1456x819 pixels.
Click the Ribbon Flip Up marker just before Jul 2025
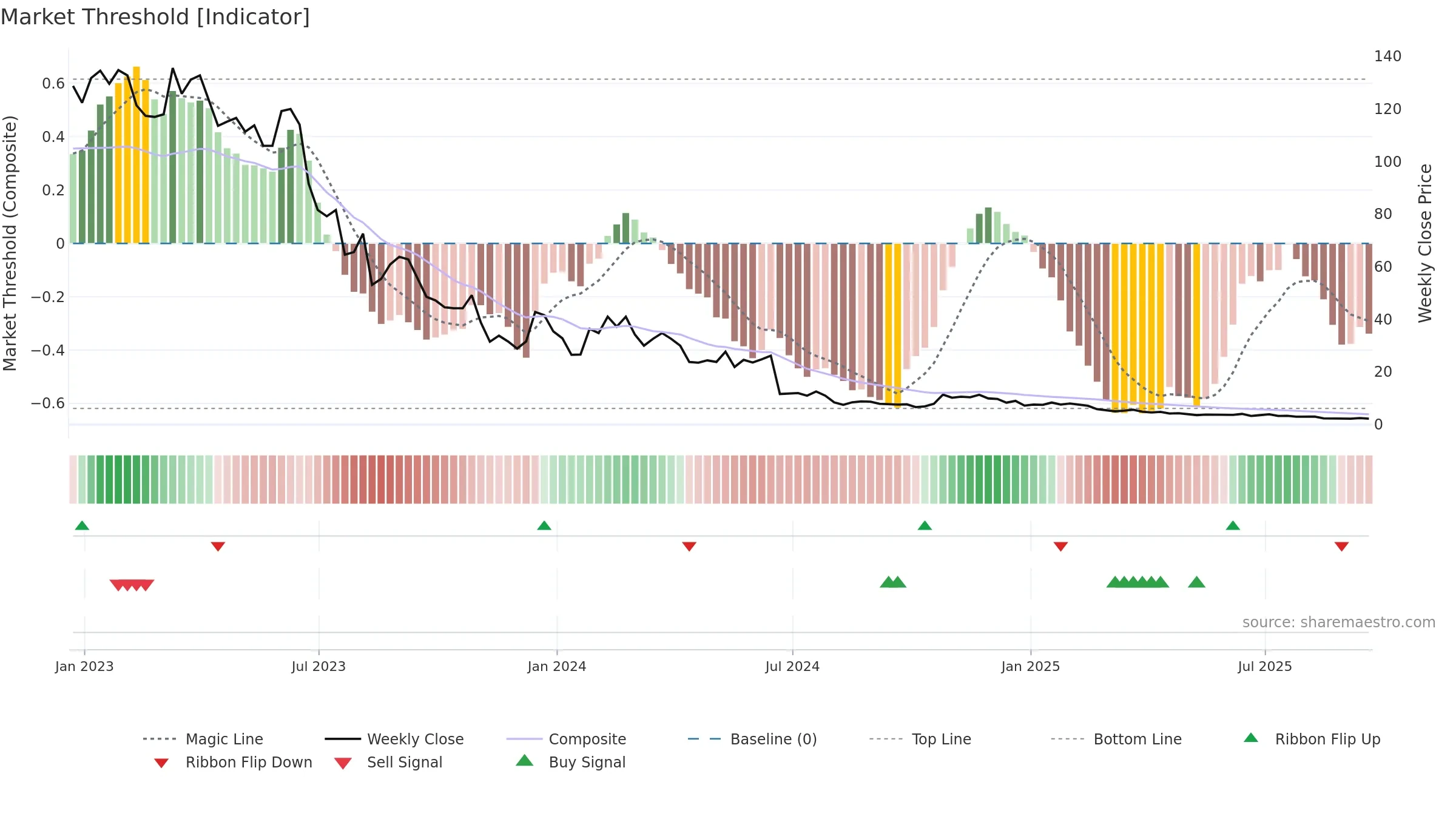[1233, 525]
